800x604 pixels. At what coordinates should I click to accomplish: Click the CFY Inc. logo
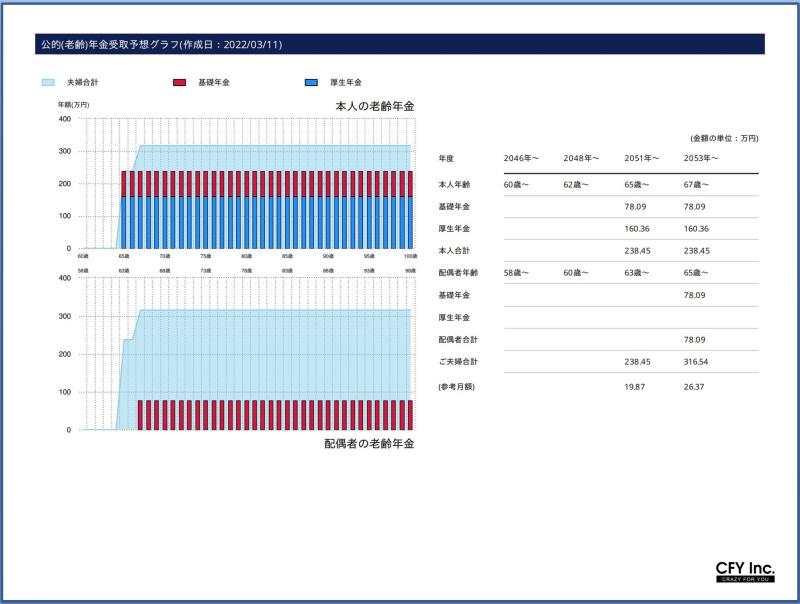click(745, 571)
